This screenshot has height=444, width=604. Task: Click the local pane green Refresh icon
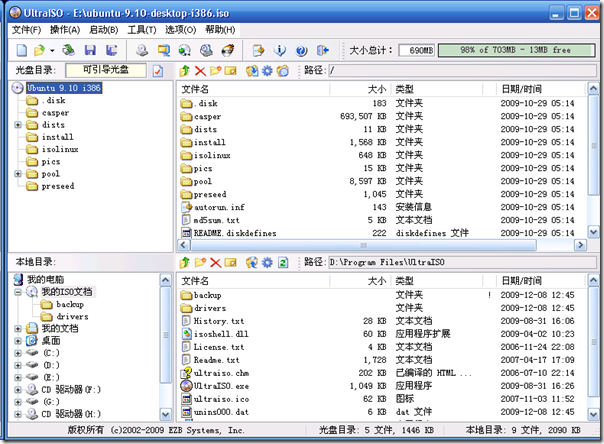(x=283, y=263)
